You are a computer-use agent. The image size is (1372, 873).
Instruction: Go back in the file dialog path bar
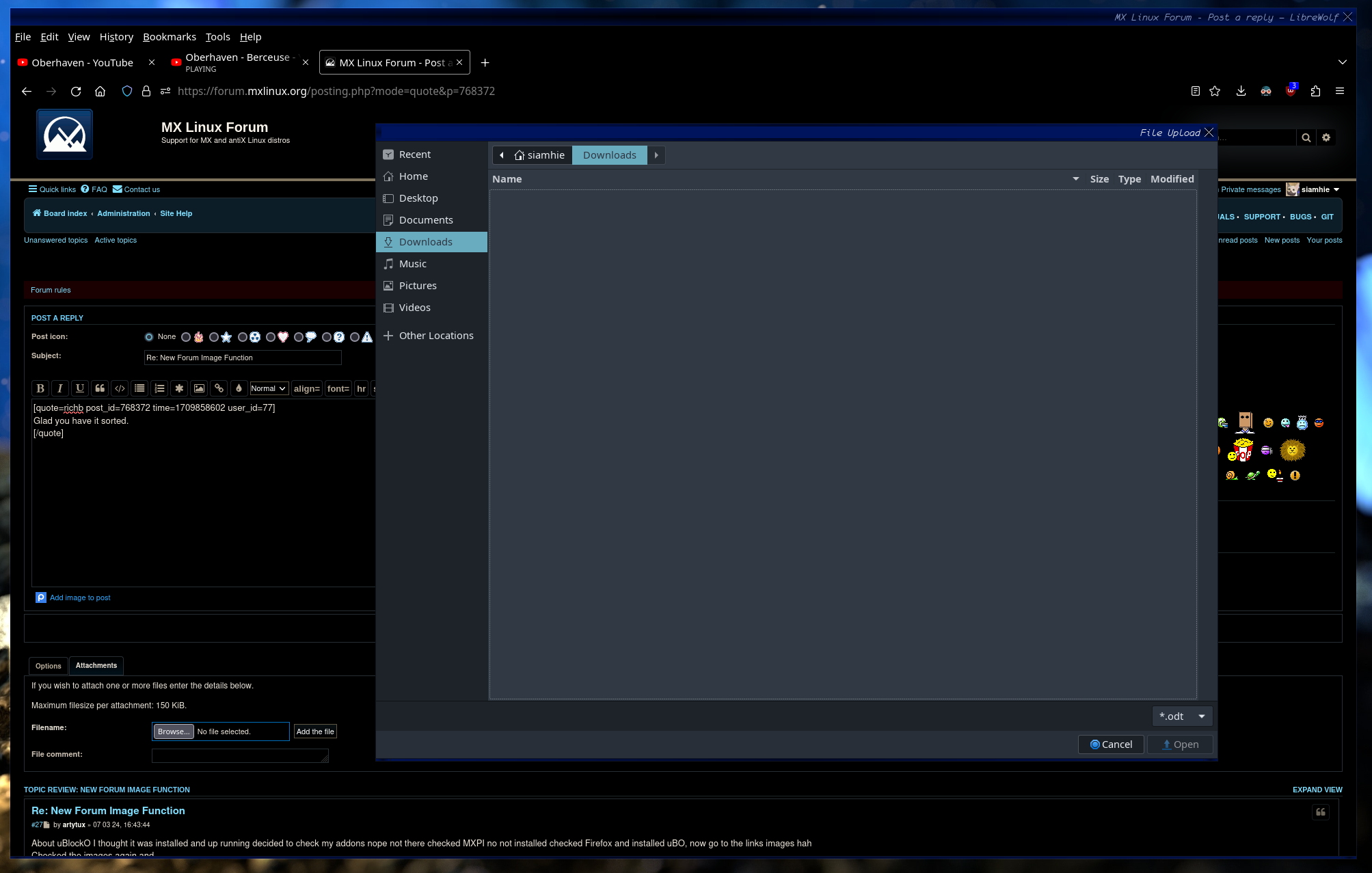click(x=502, y=155)
